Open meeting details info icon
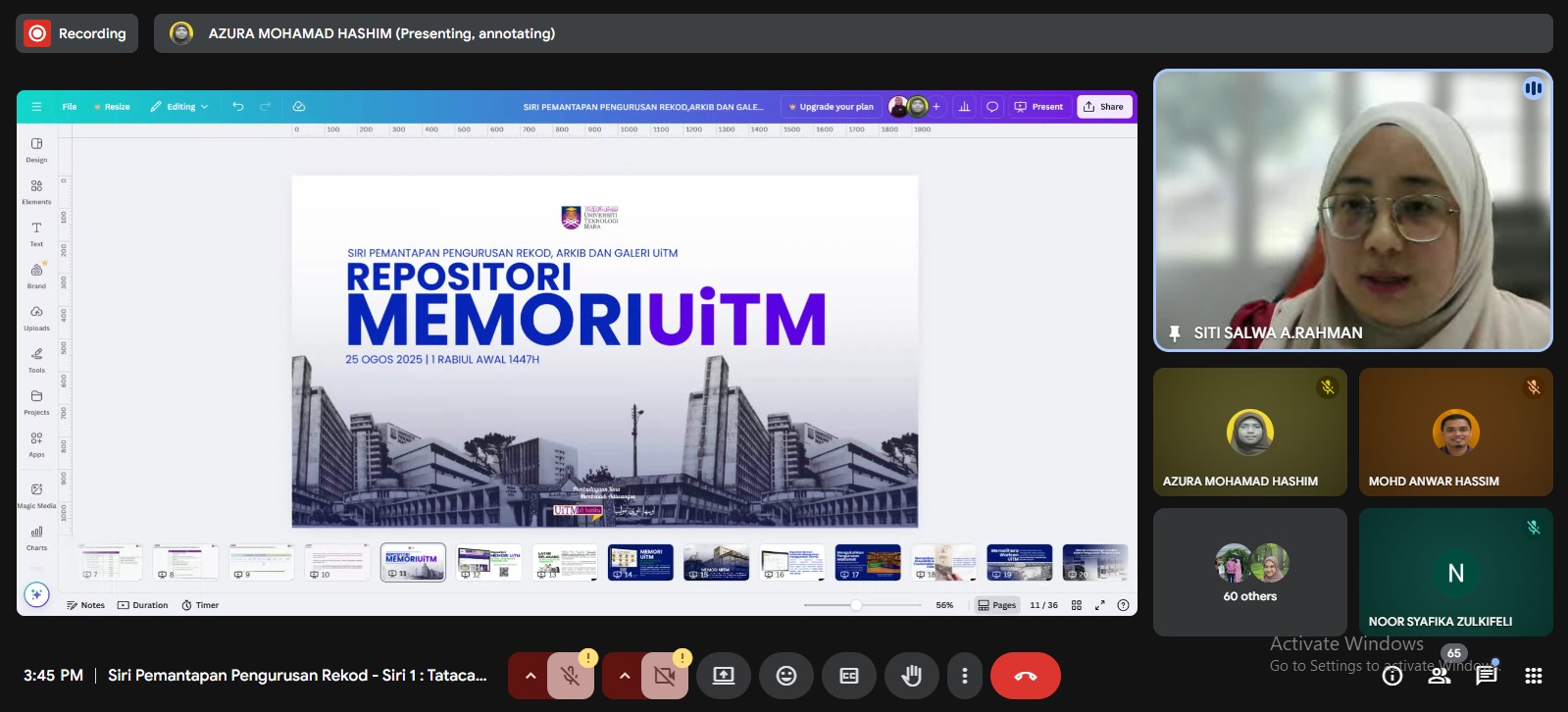This screenshot has width=1568, height=712. pyautogui.click(x=1391, y=675)
